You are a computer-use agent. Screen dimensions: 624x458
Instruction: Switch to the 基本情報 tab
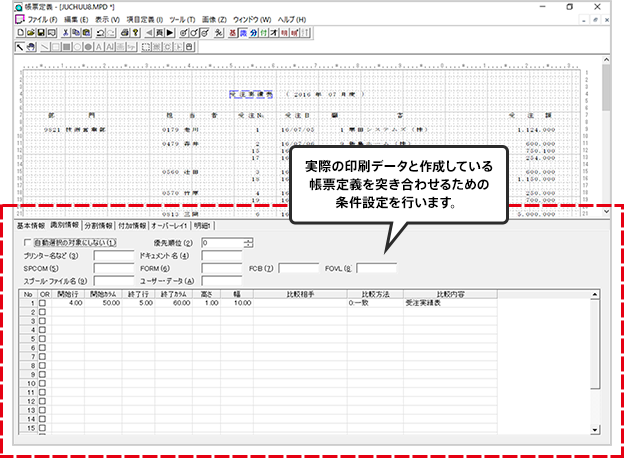click(x=30, y=225)
